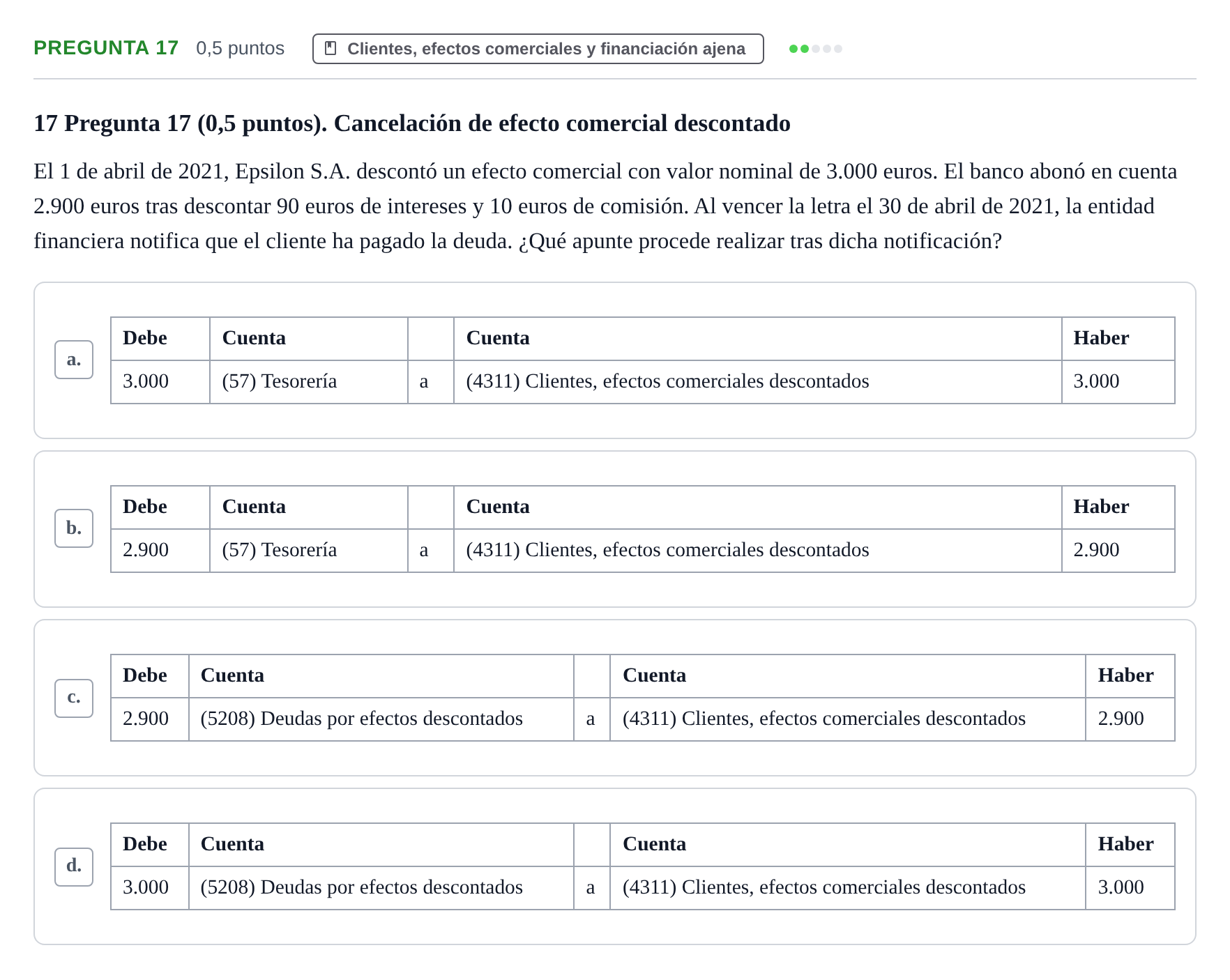The height and width of the screenshot is (980, 1230).
Task: Select answer option b.
Action: (74, 528)
